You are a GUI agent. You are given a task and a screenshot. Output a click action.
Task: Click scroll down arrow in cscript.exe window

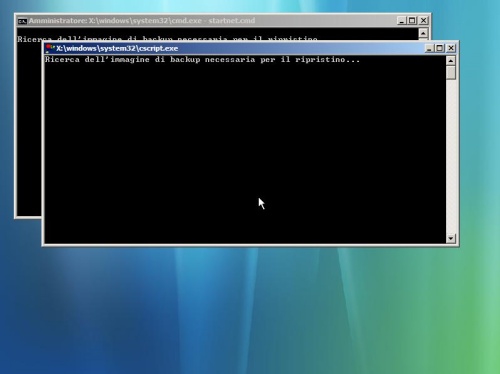[451, 238]
